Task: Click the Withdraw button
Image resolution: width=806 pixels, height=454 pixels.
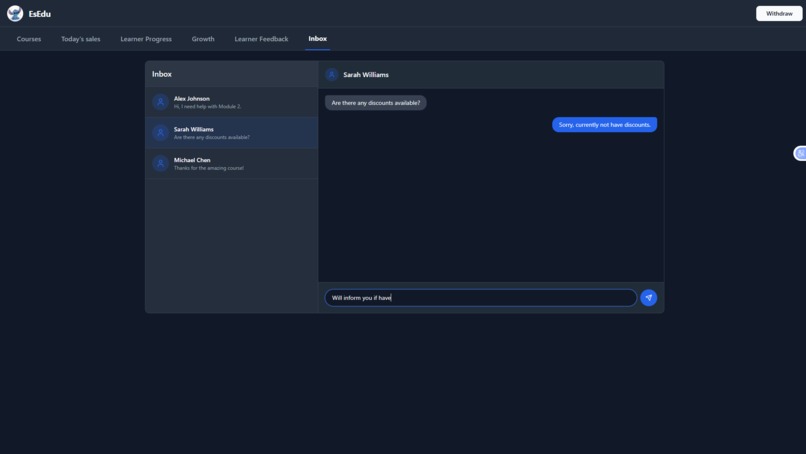Action: (779, 13)
